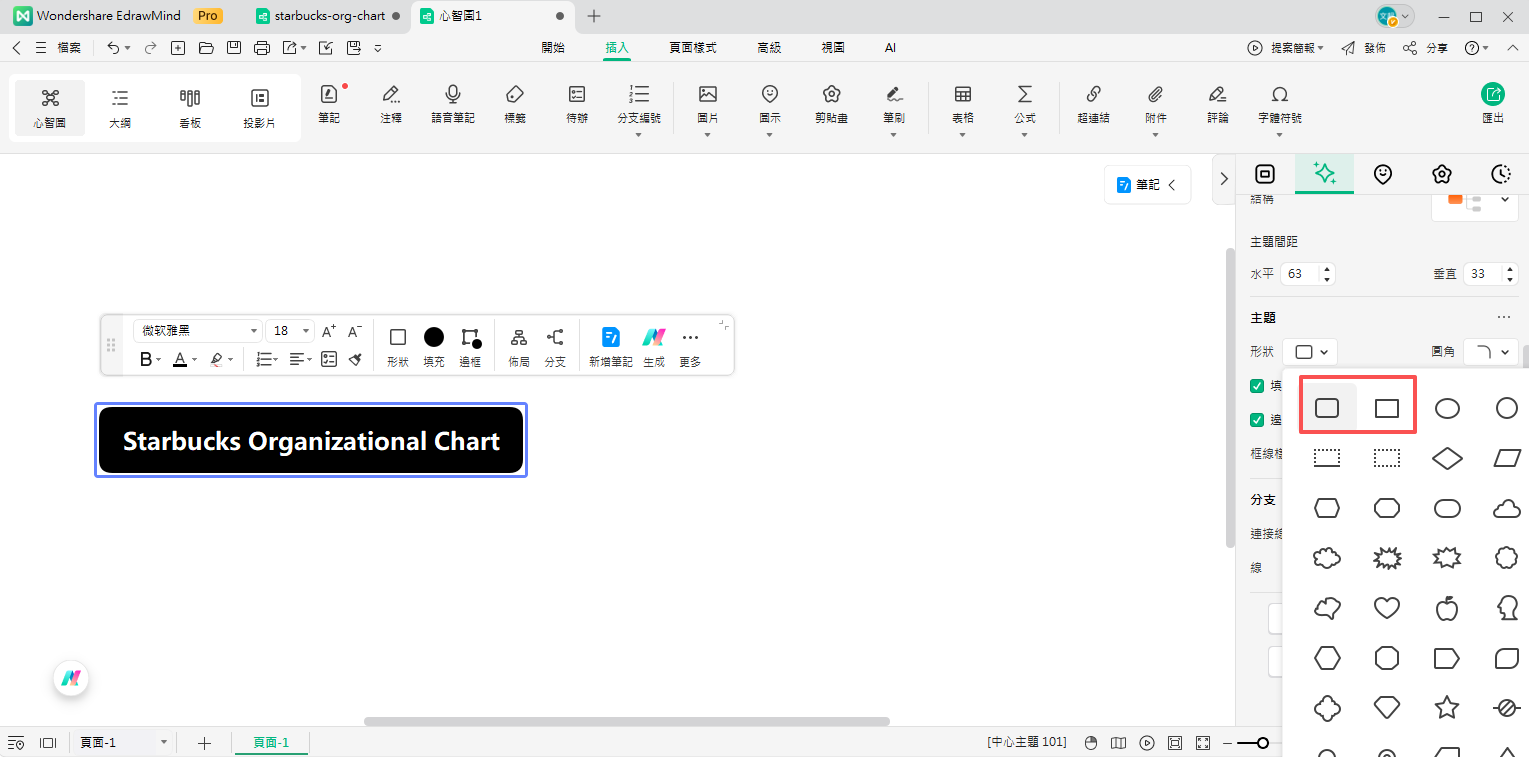Toggle the border checkbox in the topic section
Viewport: 1529px width, 757px height.
click(x=1258, y=420)
